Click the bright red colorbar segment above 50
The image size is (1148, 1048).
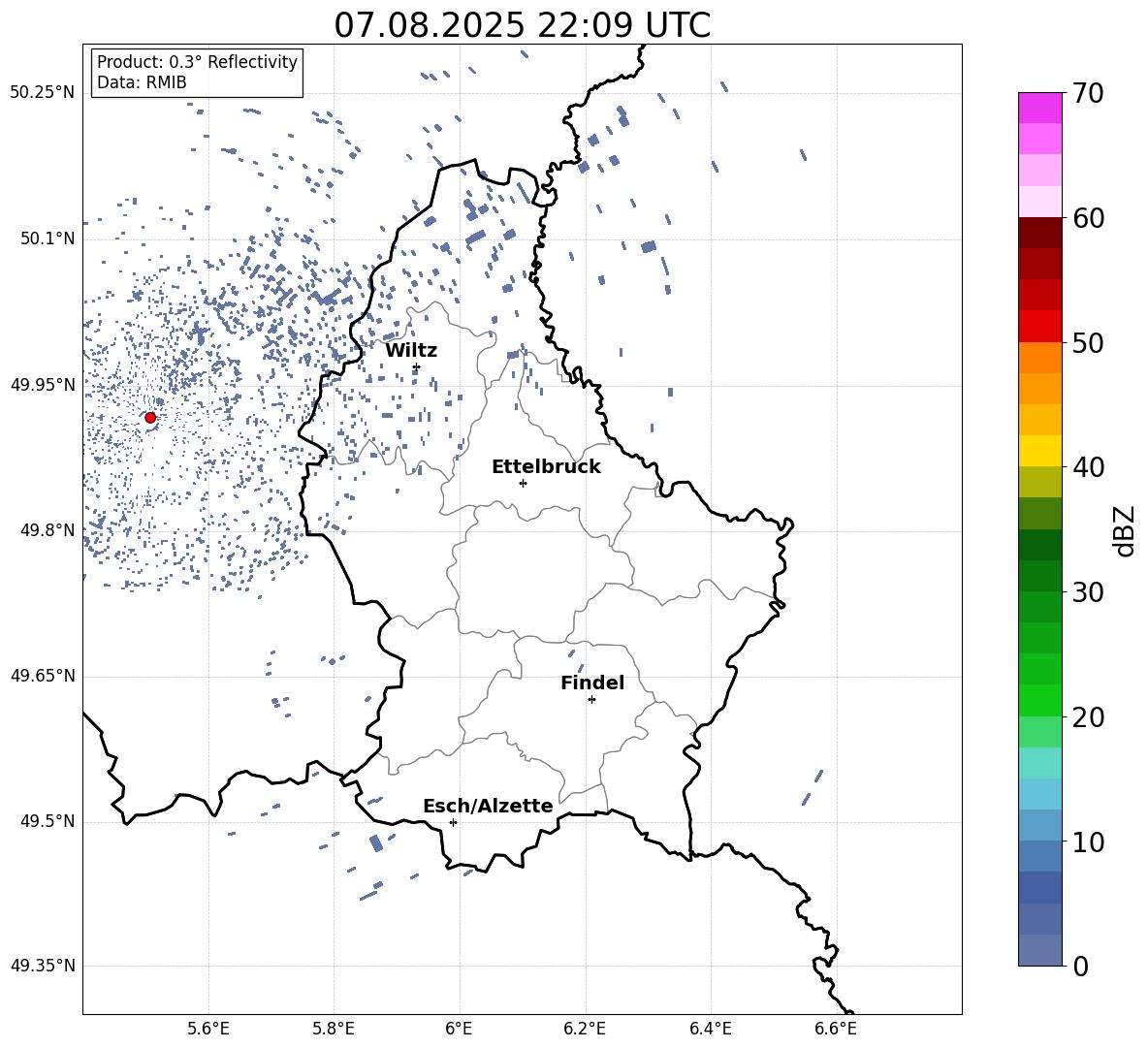coord(1039,327)
